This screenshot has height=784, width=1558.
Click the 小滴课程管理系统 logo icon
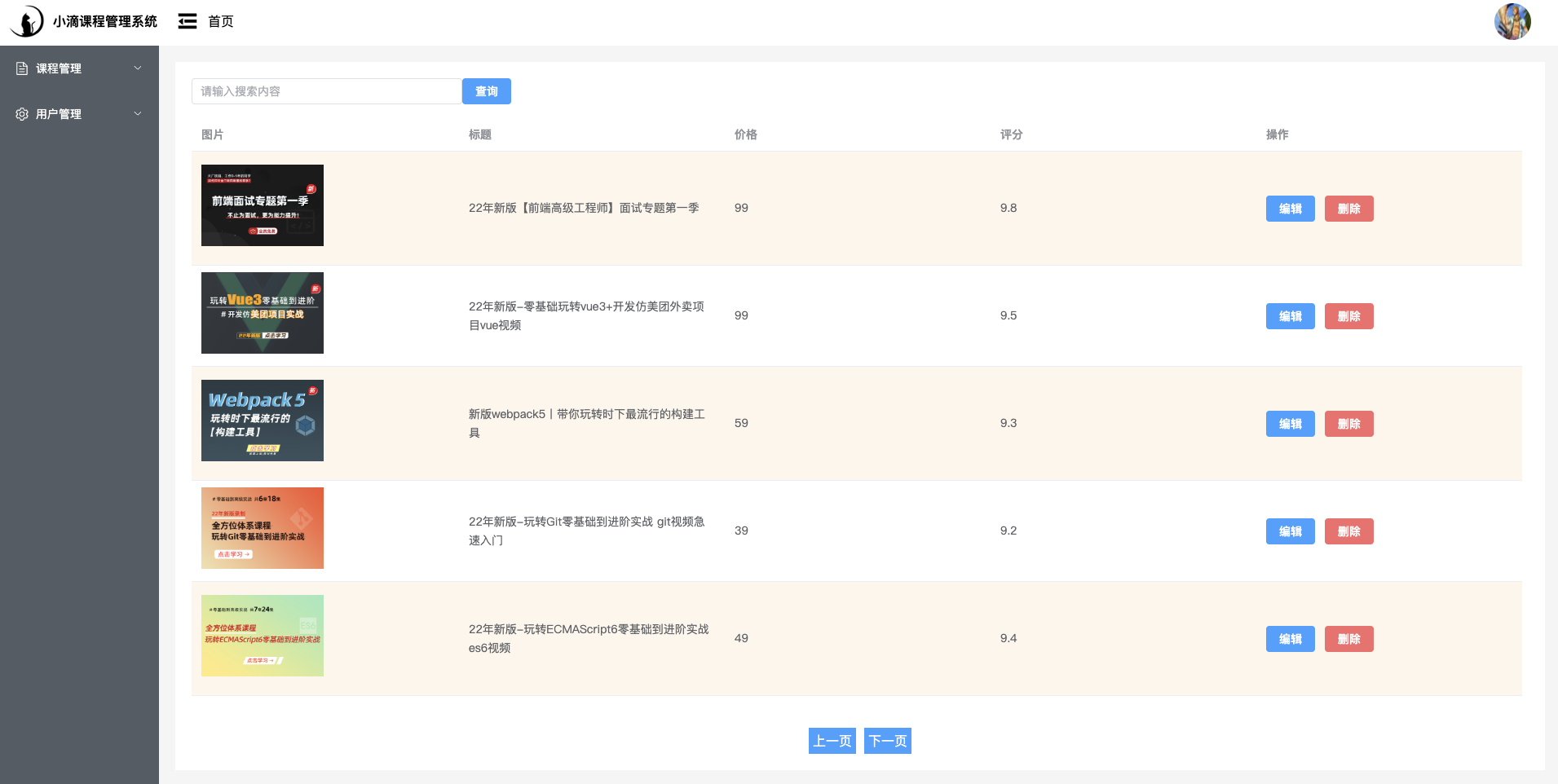27,21
